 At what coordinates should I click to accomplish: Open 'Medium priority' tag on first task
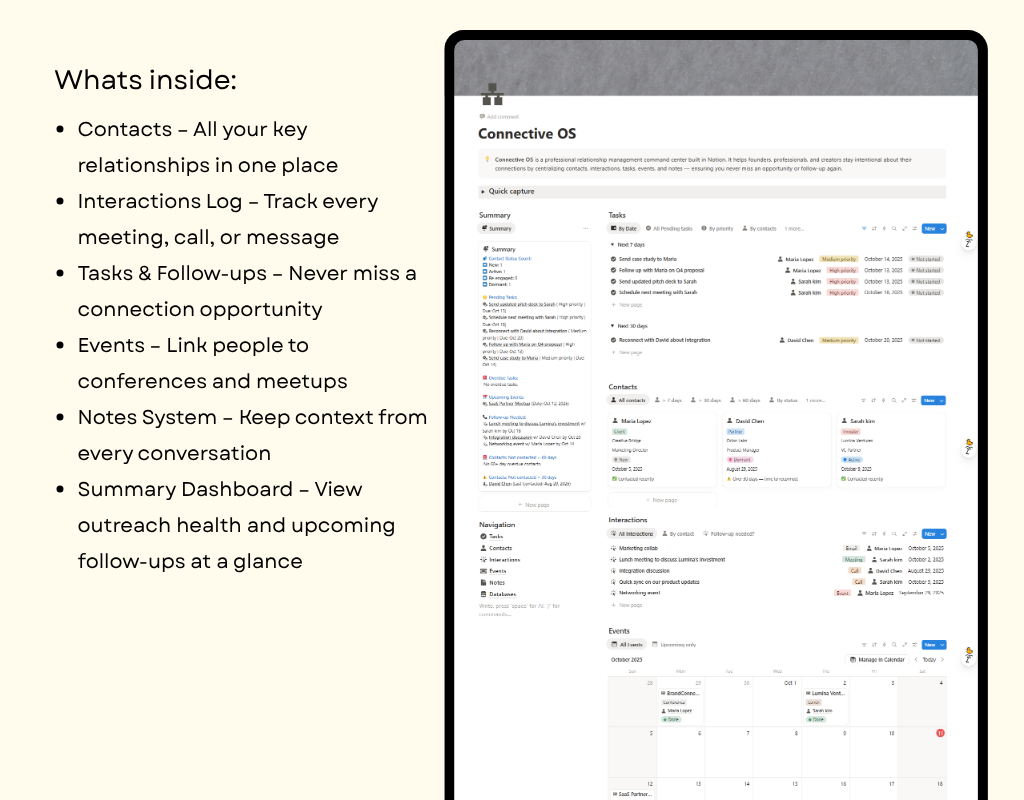click(839, 259)
